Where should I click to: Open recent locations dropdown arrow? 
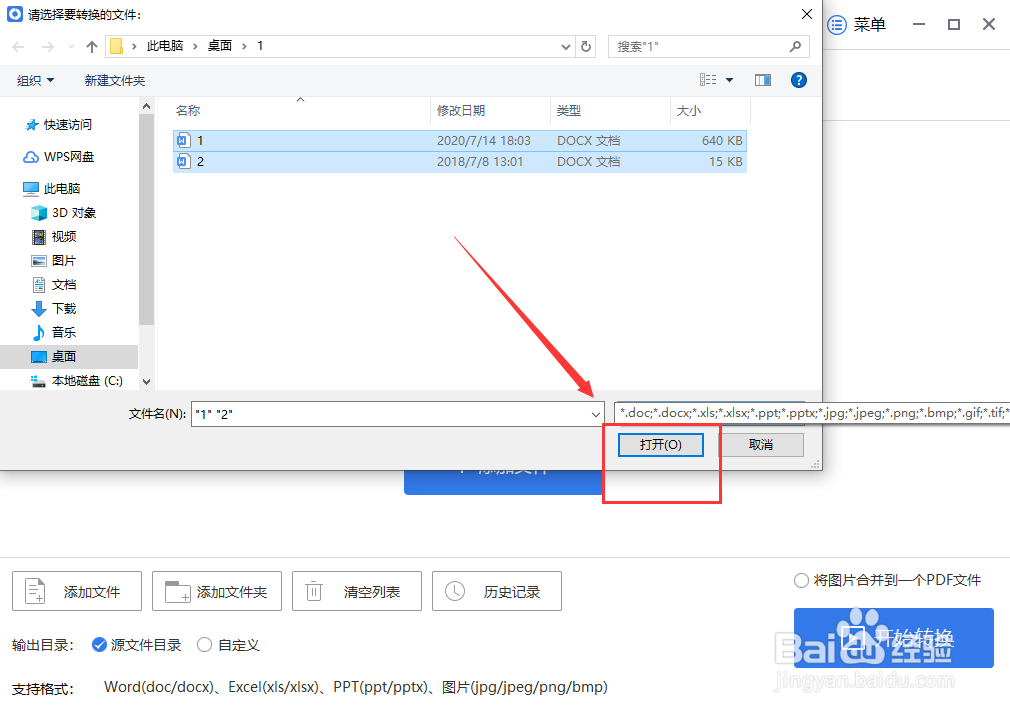(71, 46)
